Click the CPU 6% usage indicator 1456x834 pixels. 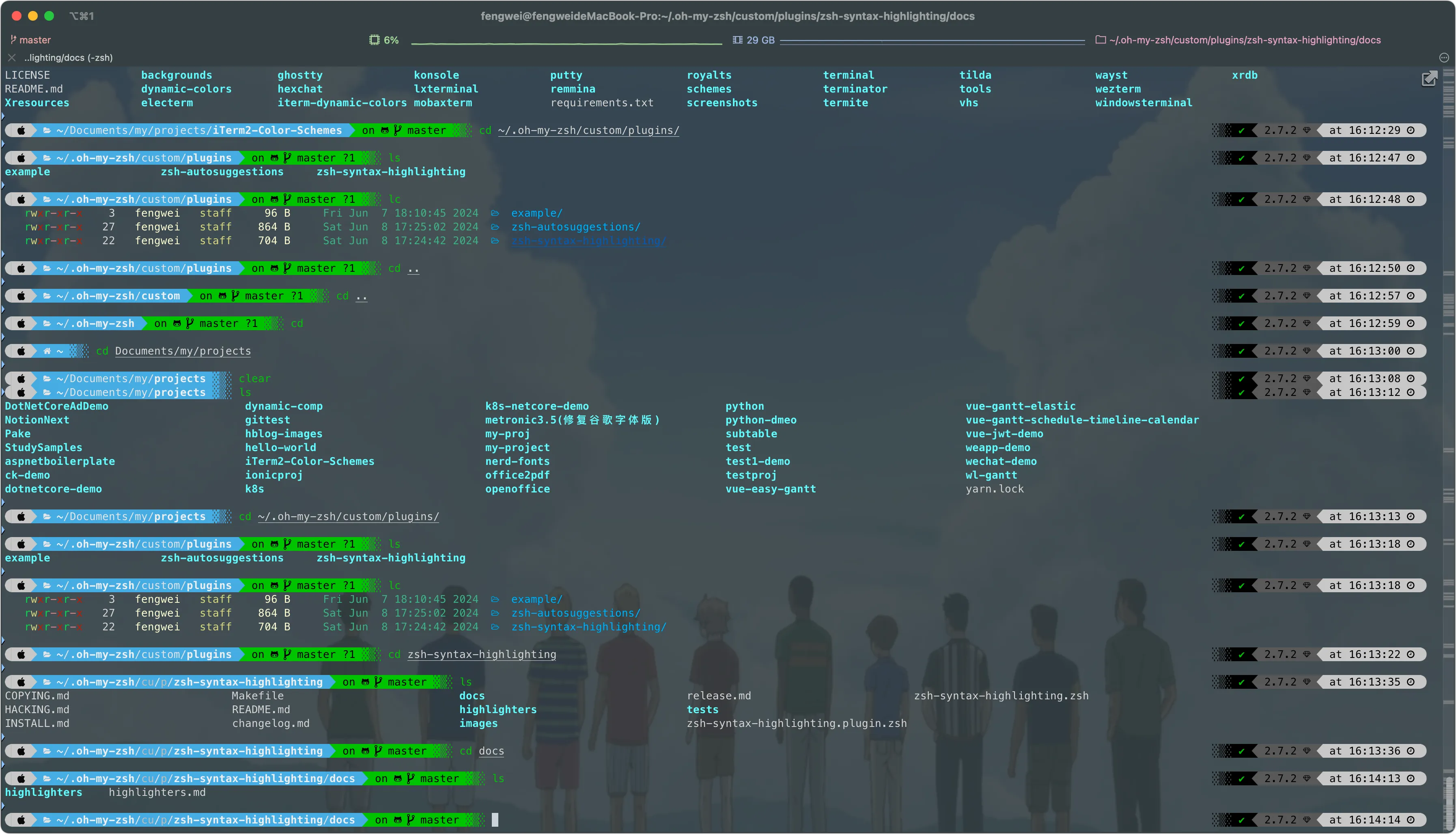tap(384, 39)
